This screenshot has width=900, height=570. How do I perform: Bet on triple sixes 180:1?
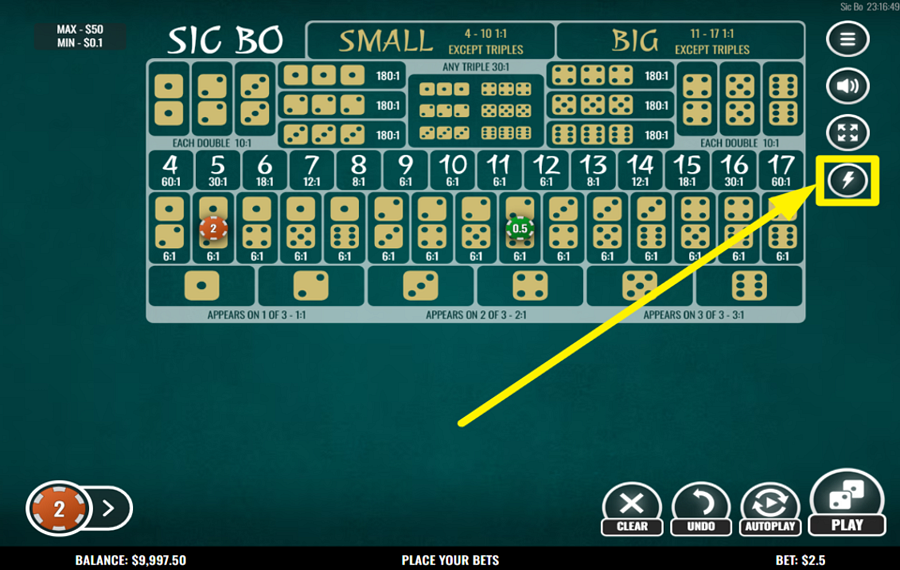pyautogui.click(x=610, y=135)
